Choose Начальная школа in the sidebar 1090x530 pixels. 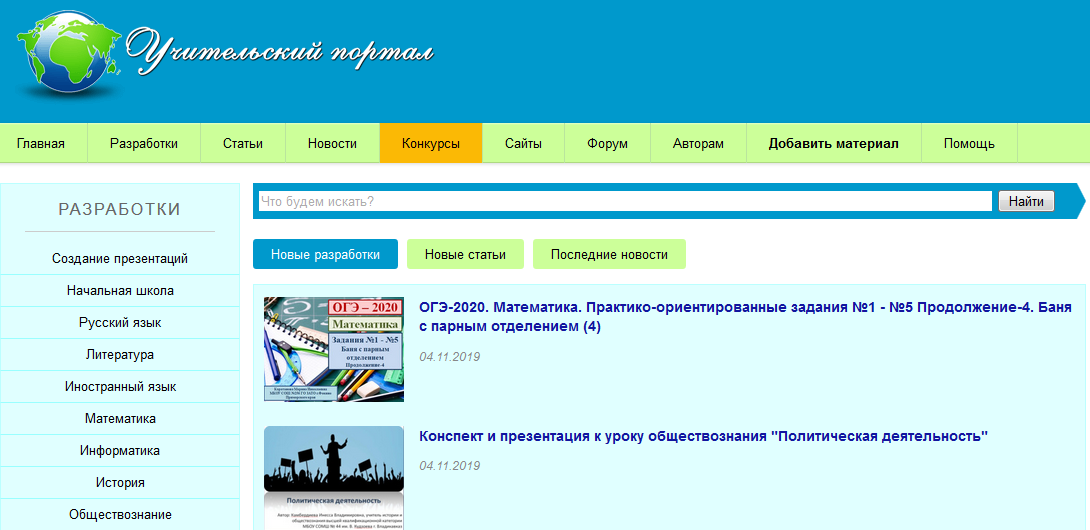click(120, 291)
